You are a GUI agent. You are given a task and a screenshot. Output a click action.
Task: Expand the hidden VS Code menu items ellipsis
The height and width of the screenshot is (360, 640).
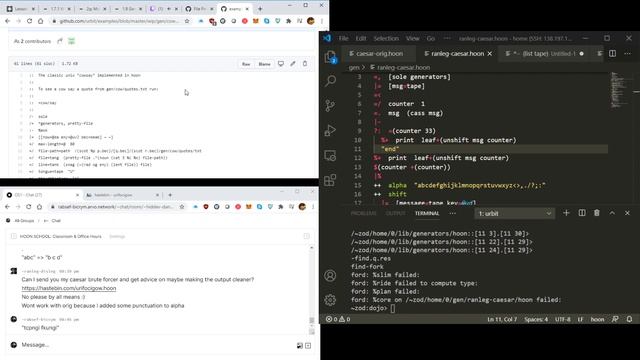tap(447, 38)
